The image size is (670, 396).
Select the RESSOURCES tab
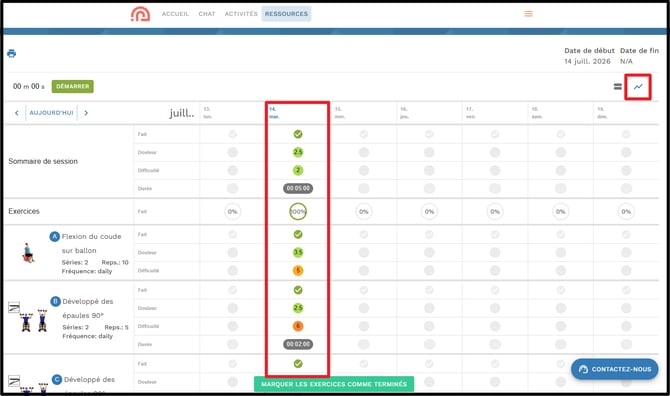click(286, 14)
